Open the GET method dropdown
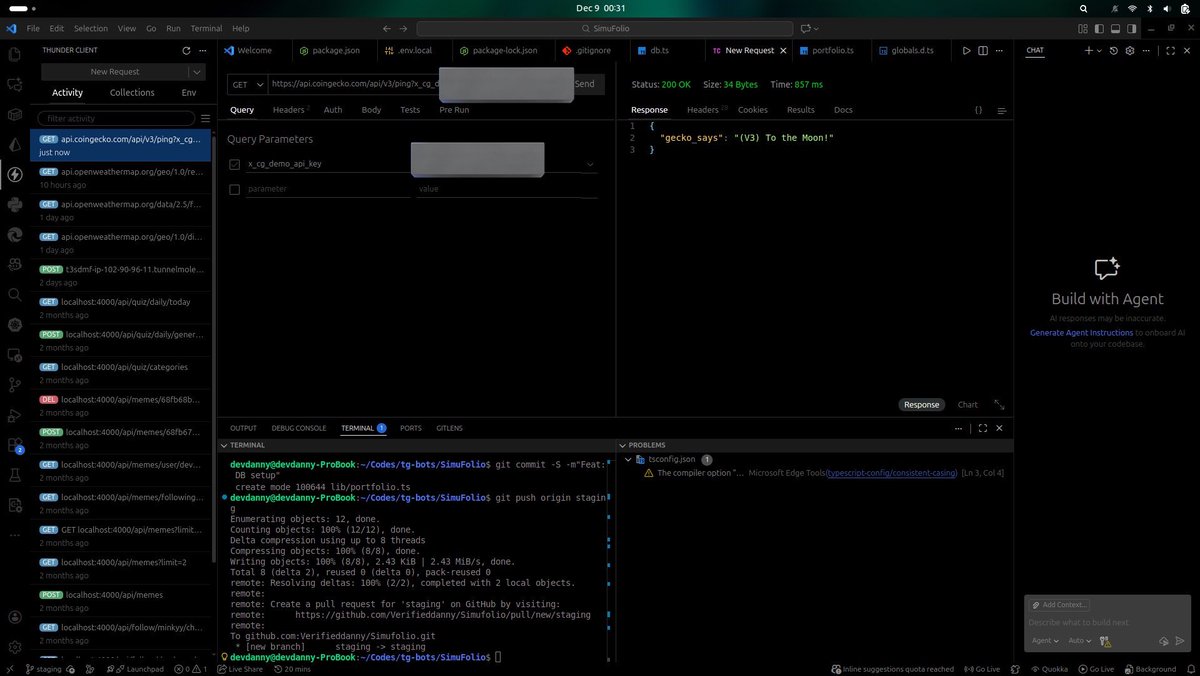 pos(247,84)
